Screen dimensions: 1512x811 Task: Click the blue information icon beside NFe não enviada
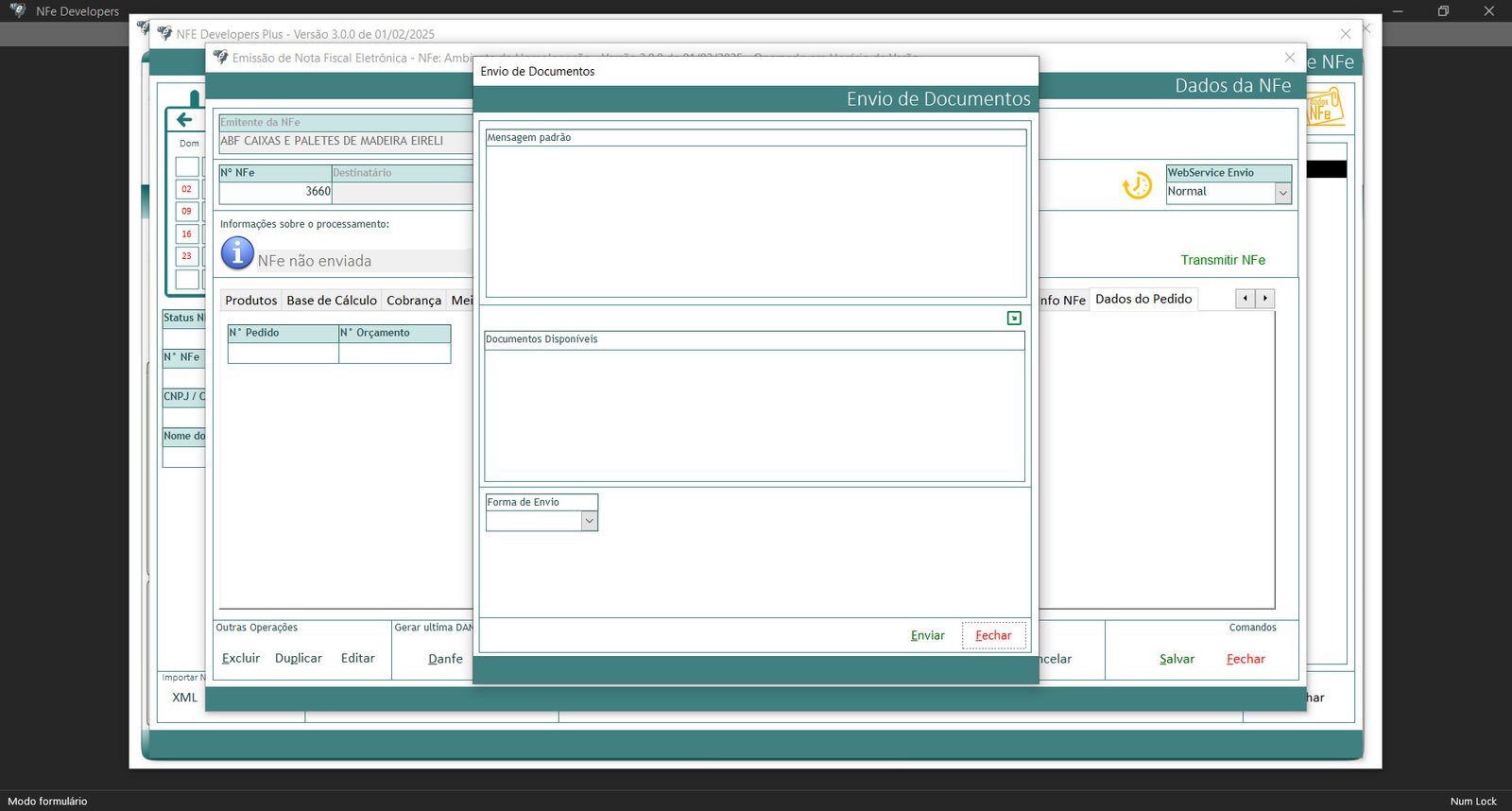tap(237, 253)
